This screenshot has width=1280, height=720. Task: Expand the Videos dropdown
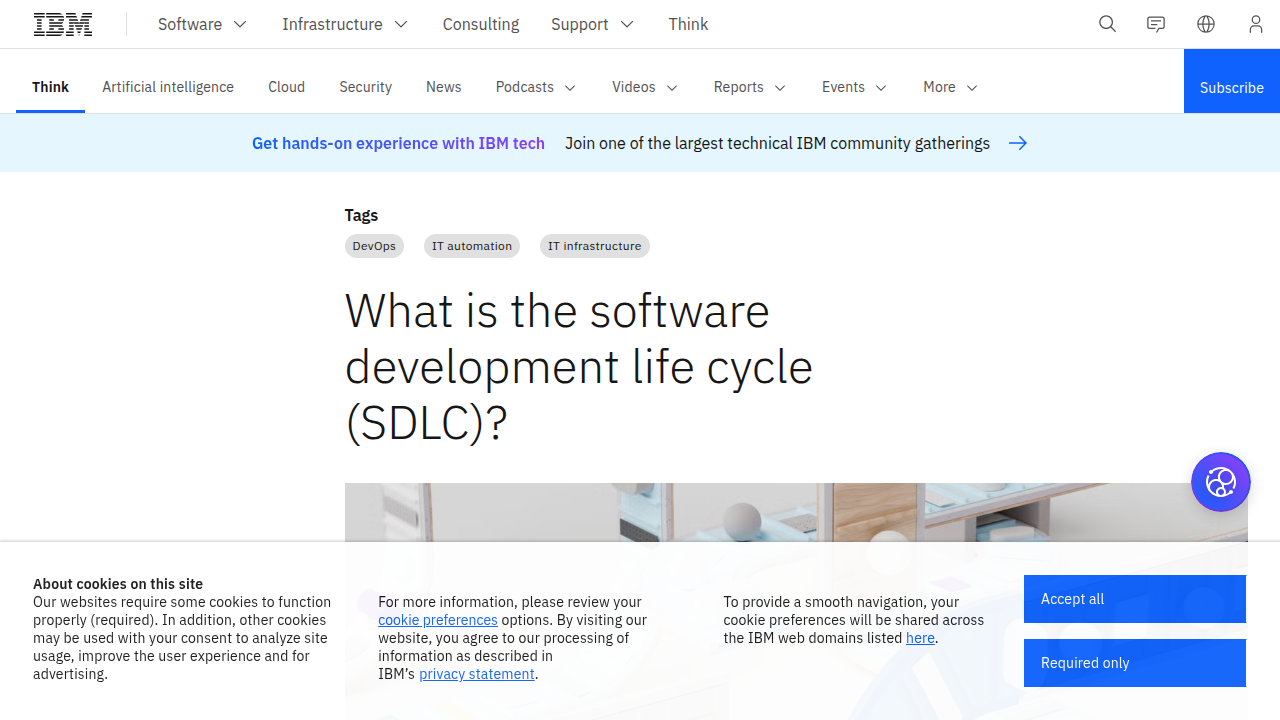[645, 87]
